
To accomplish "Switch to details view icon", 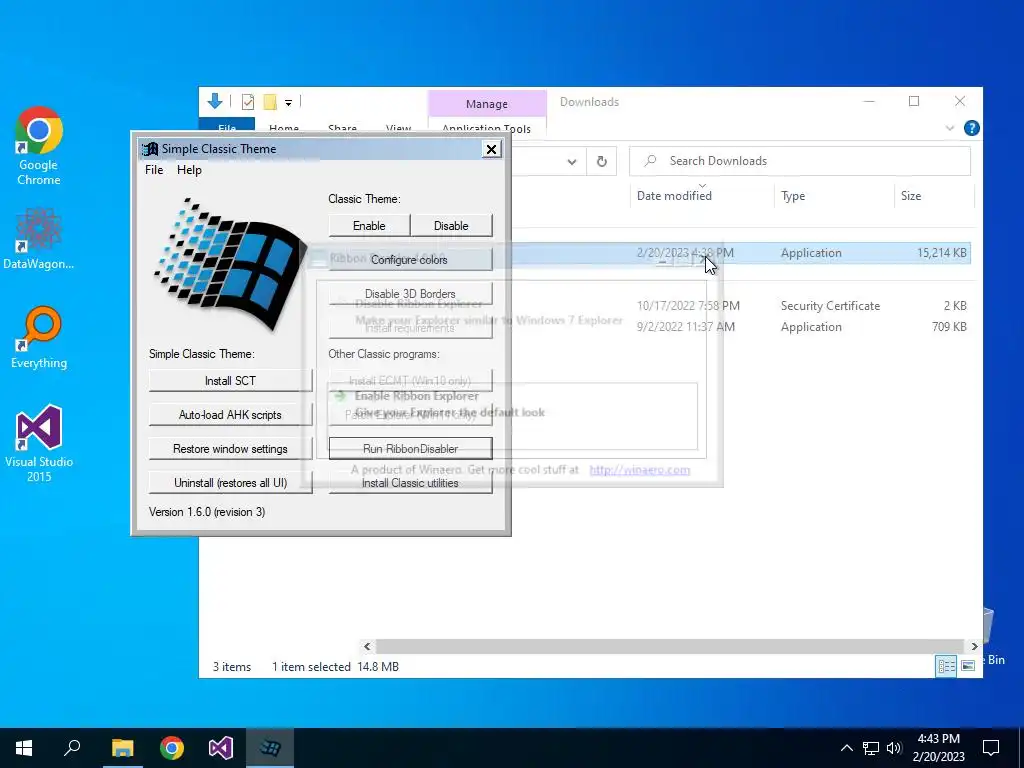I will pyautogui.click(x=946, y=666).
